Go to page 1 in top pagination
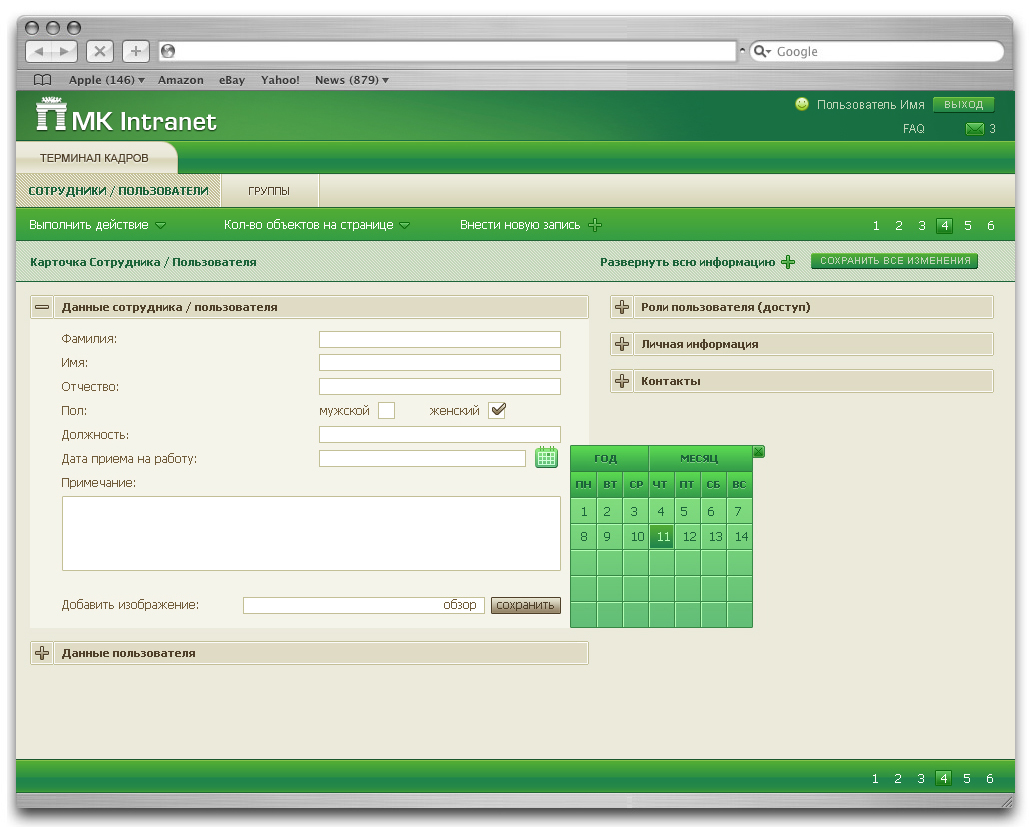Screen dimensions: 1029x827 875,226
